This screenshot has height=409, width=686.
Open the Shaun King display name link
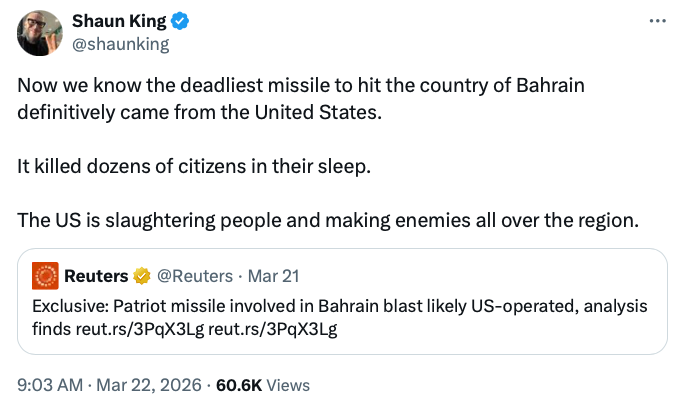[117, 21]
